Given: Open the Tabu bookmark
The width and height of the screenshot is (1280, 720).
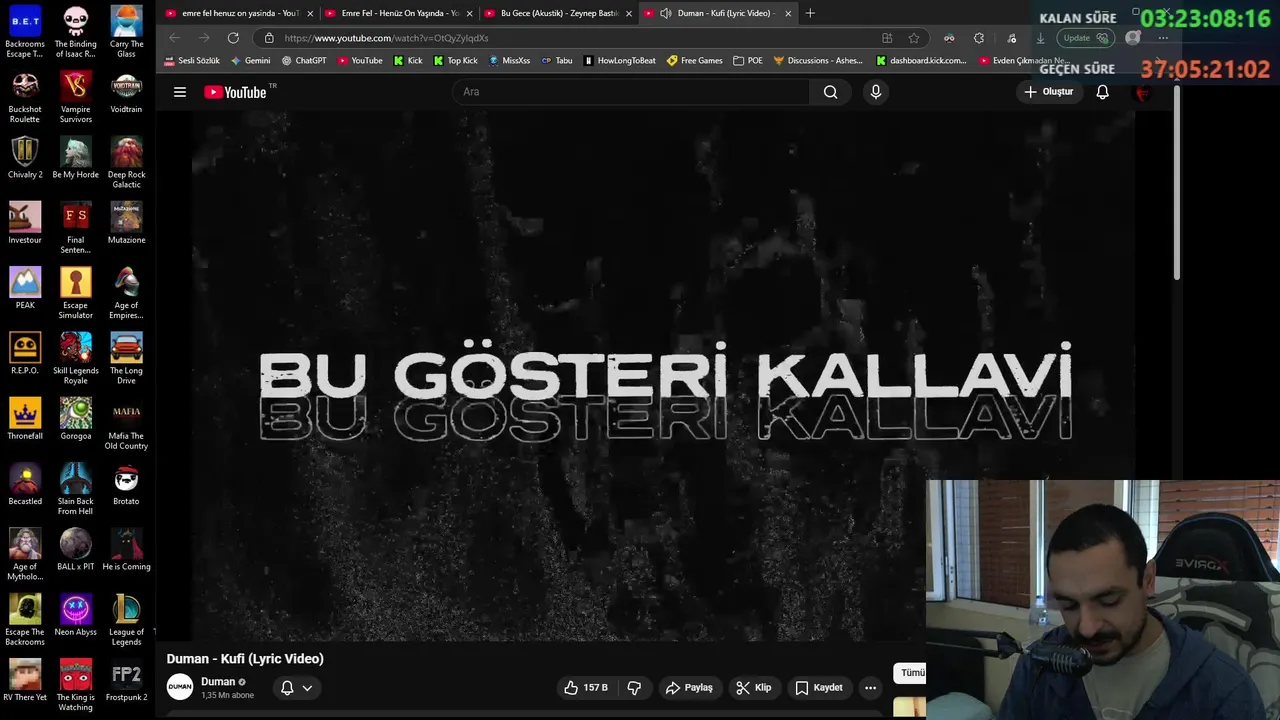Looking at the screenshot, I should point(557,60).
